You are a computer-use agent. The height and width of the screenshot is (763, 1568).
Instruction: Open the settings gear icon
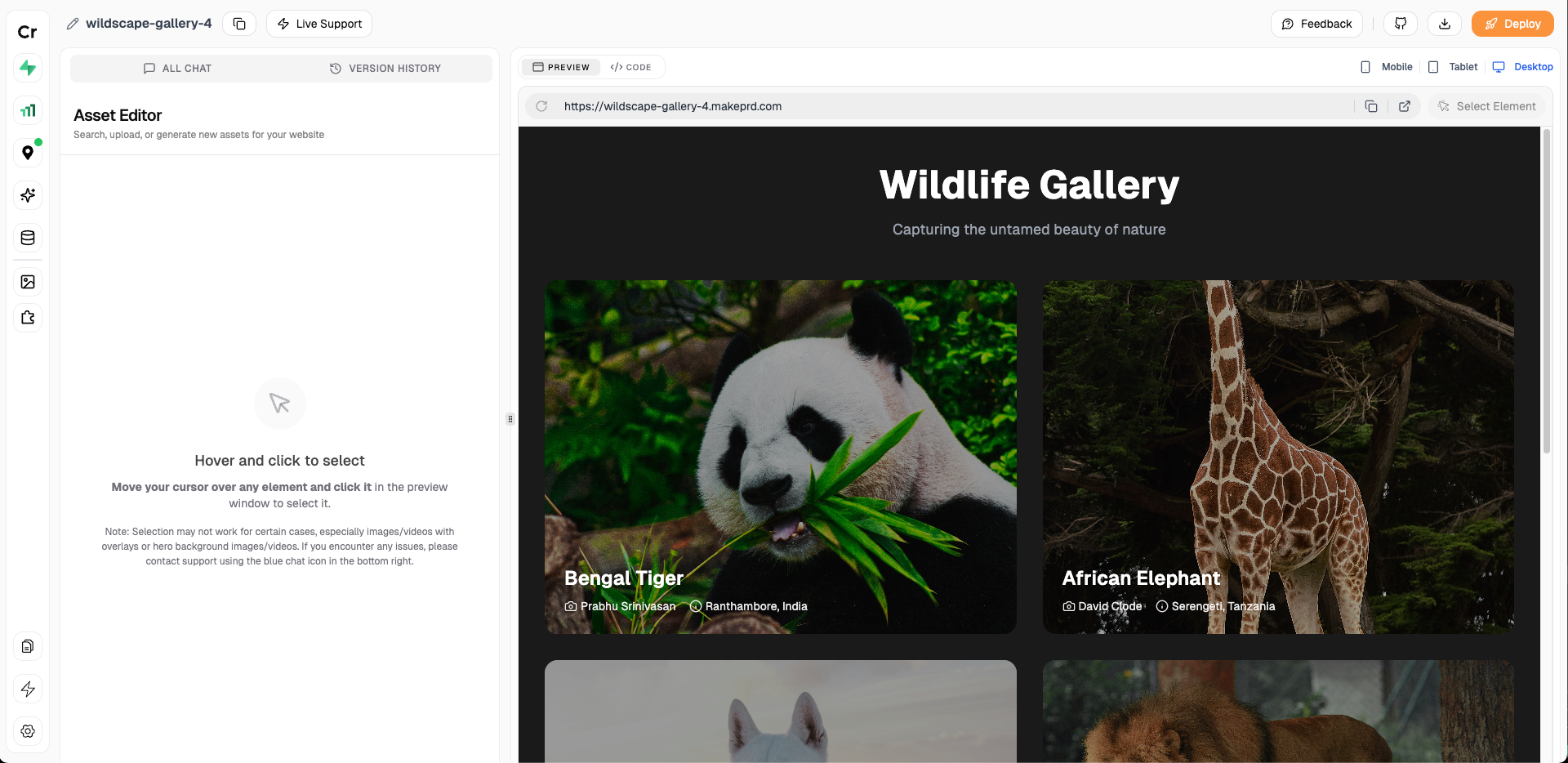tap(28, 731)
